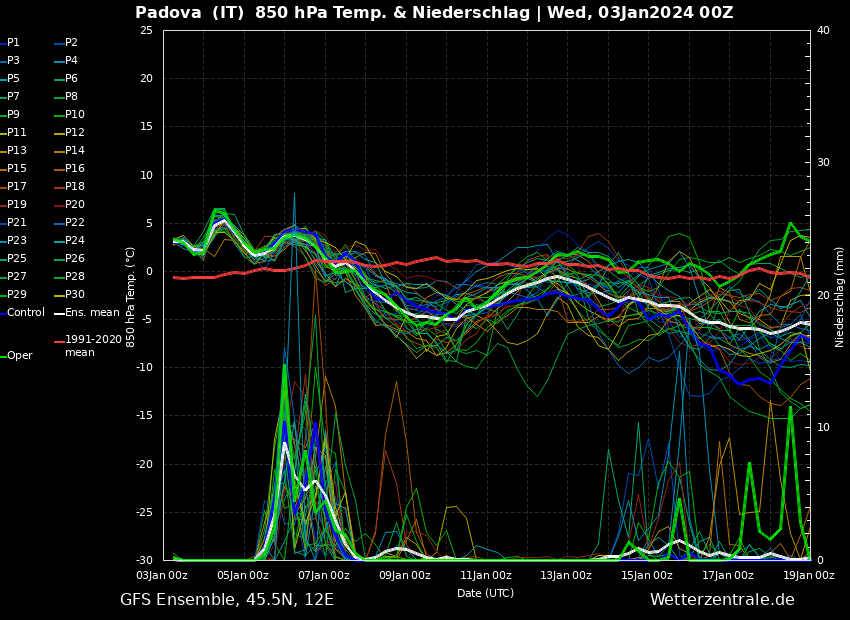Click the "Niederschlag (mm)" axis title
The image size is (850, 620).
(x=839, y=297)
